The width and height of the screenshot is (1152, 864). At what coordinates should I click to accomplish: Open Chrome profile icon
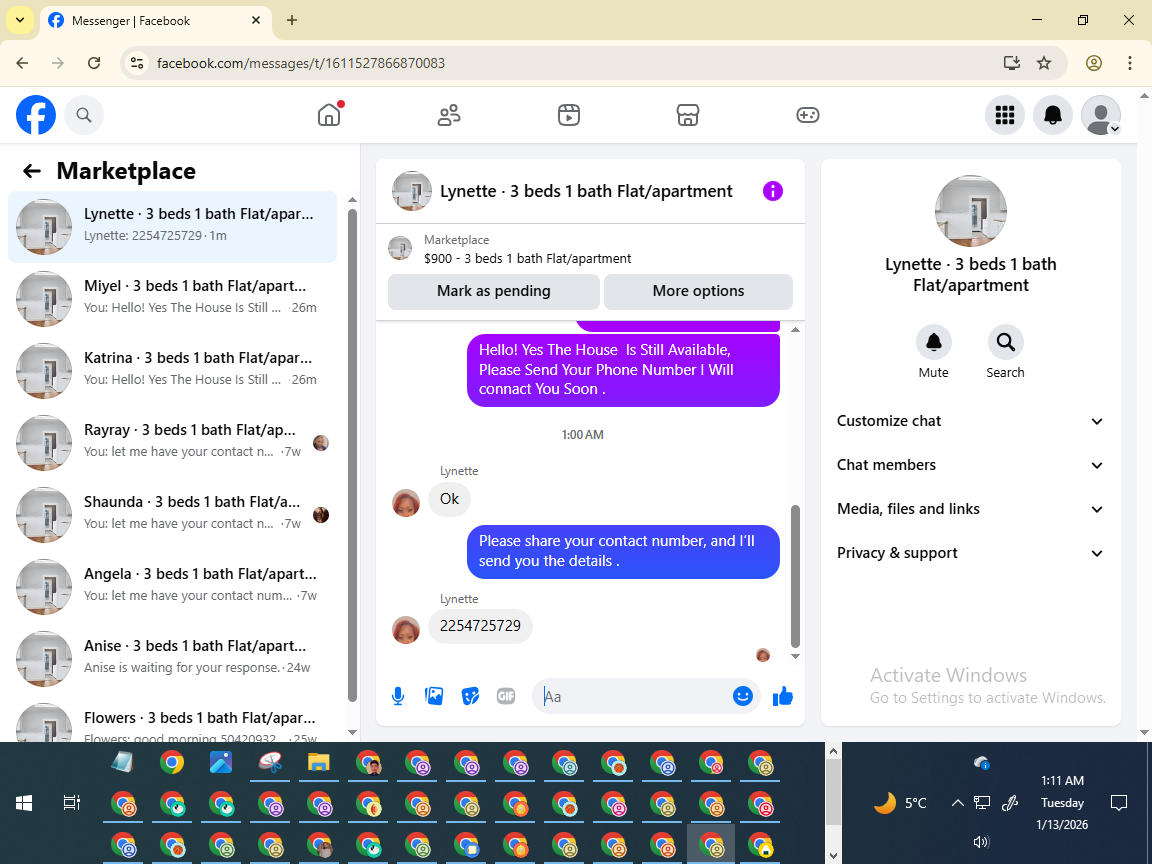(1094, 63)
